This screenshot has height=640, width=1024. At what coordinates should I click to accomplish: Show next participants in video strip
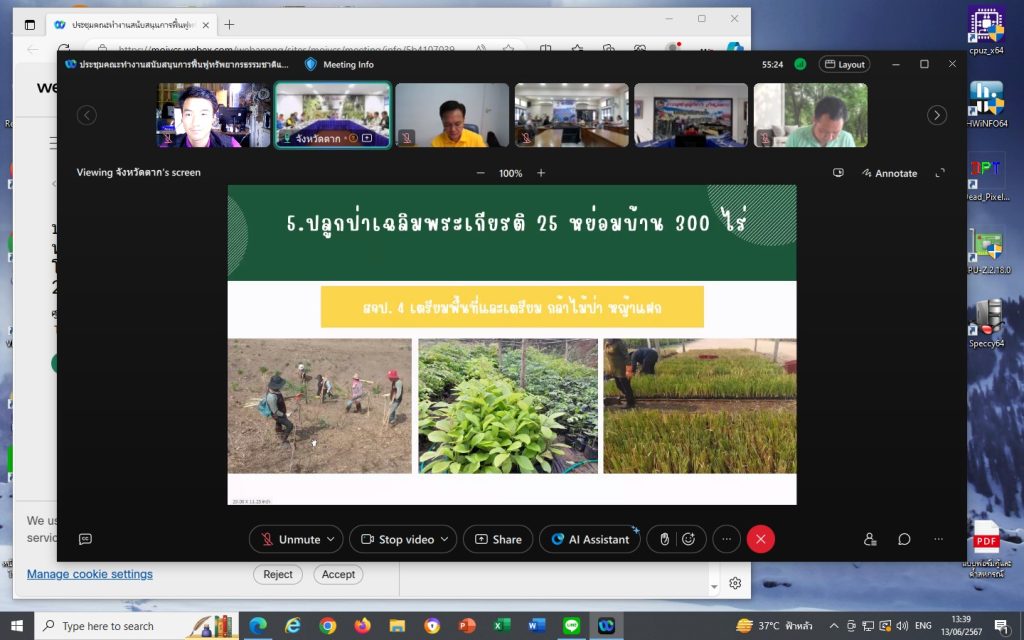point(937,116)
